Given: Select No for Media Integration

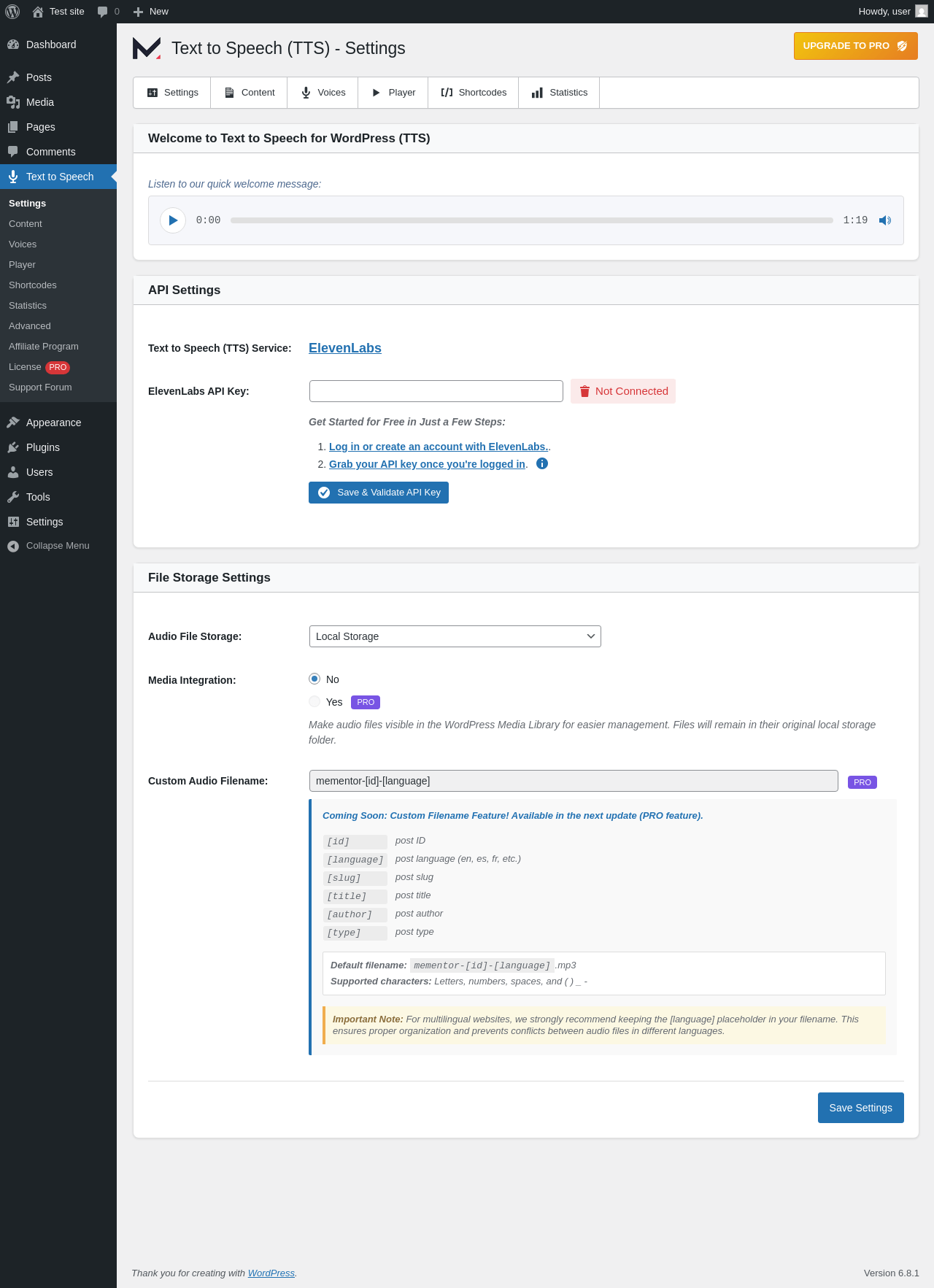Looking at the screenshot, I should 314,679.
